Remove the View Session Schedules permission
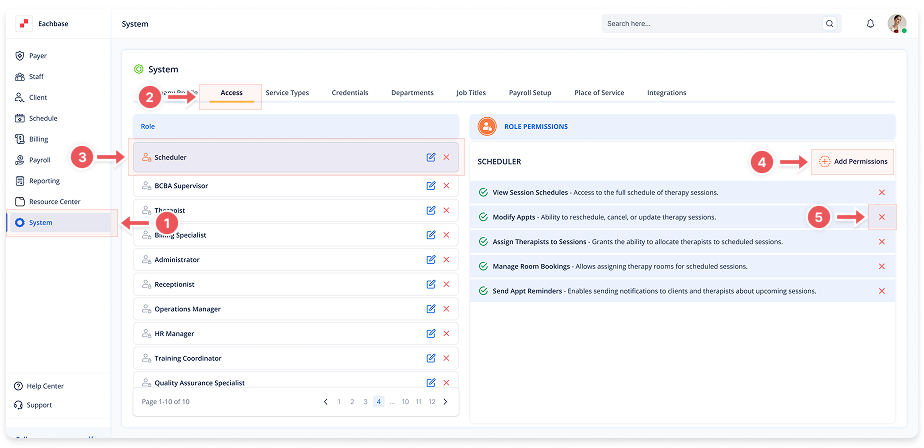The width and height of the screenshot is (924, 448). click(x=881, y=192)
